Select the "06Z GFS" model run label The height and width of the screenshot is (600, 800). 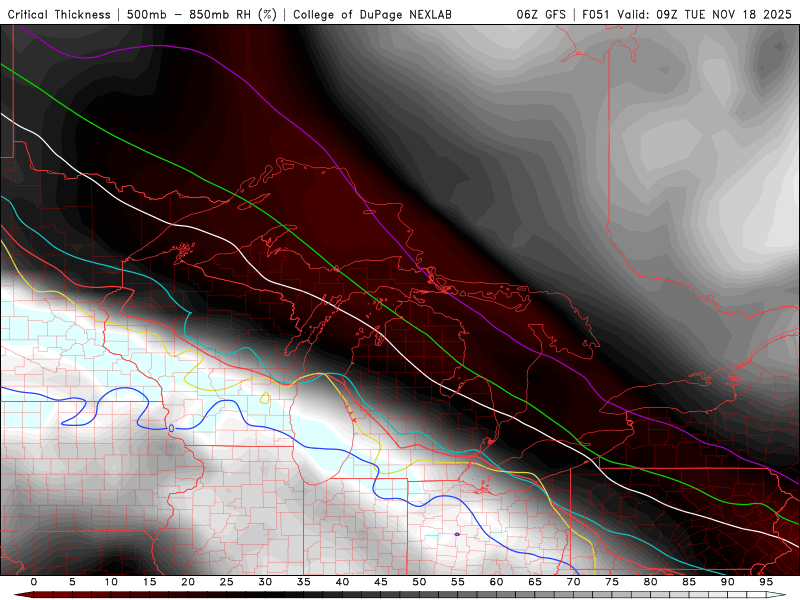[x=541, y=14]
